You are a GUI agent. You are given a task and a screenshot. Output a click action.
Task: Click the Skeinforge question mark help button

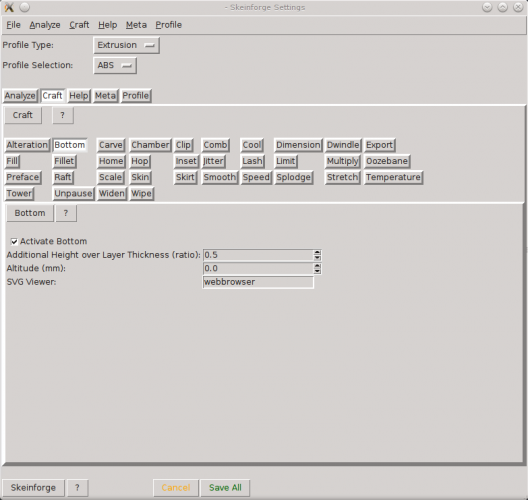click(x=77, y=488)
